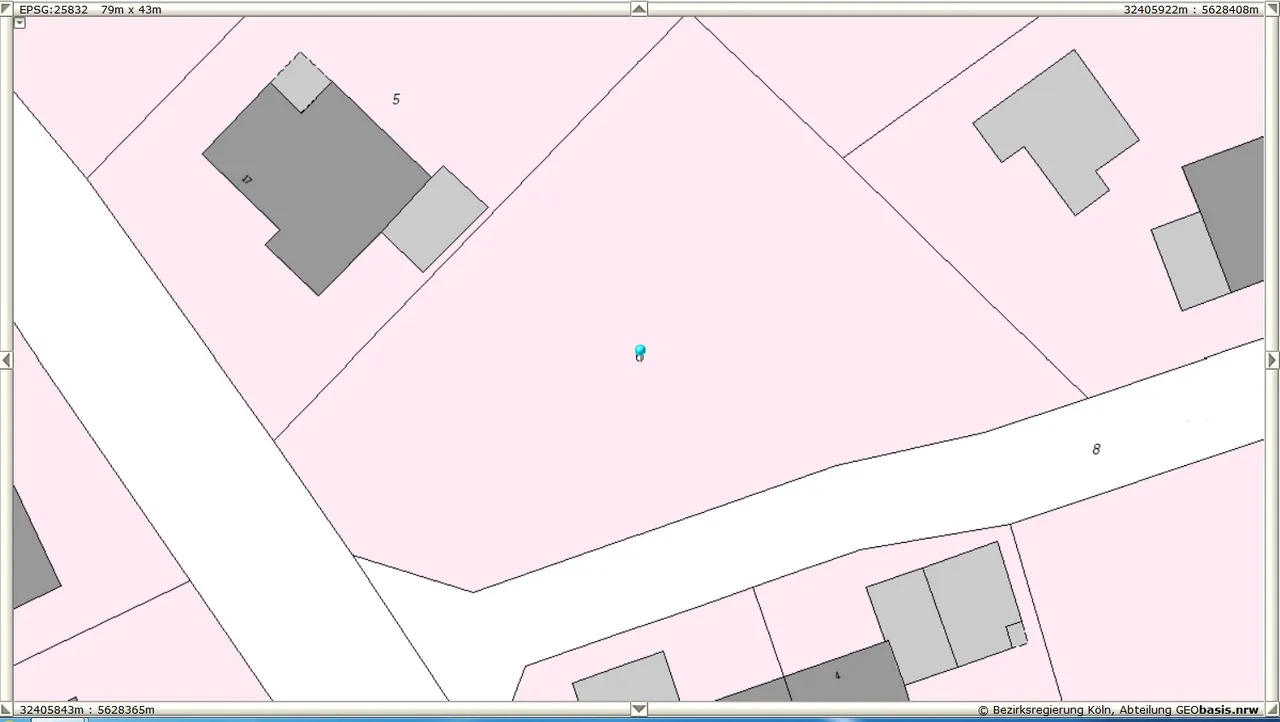The image size is (1280, 722).
Task: Pan northwest using top-left corner arrow
Action: (x=6, y=9)
